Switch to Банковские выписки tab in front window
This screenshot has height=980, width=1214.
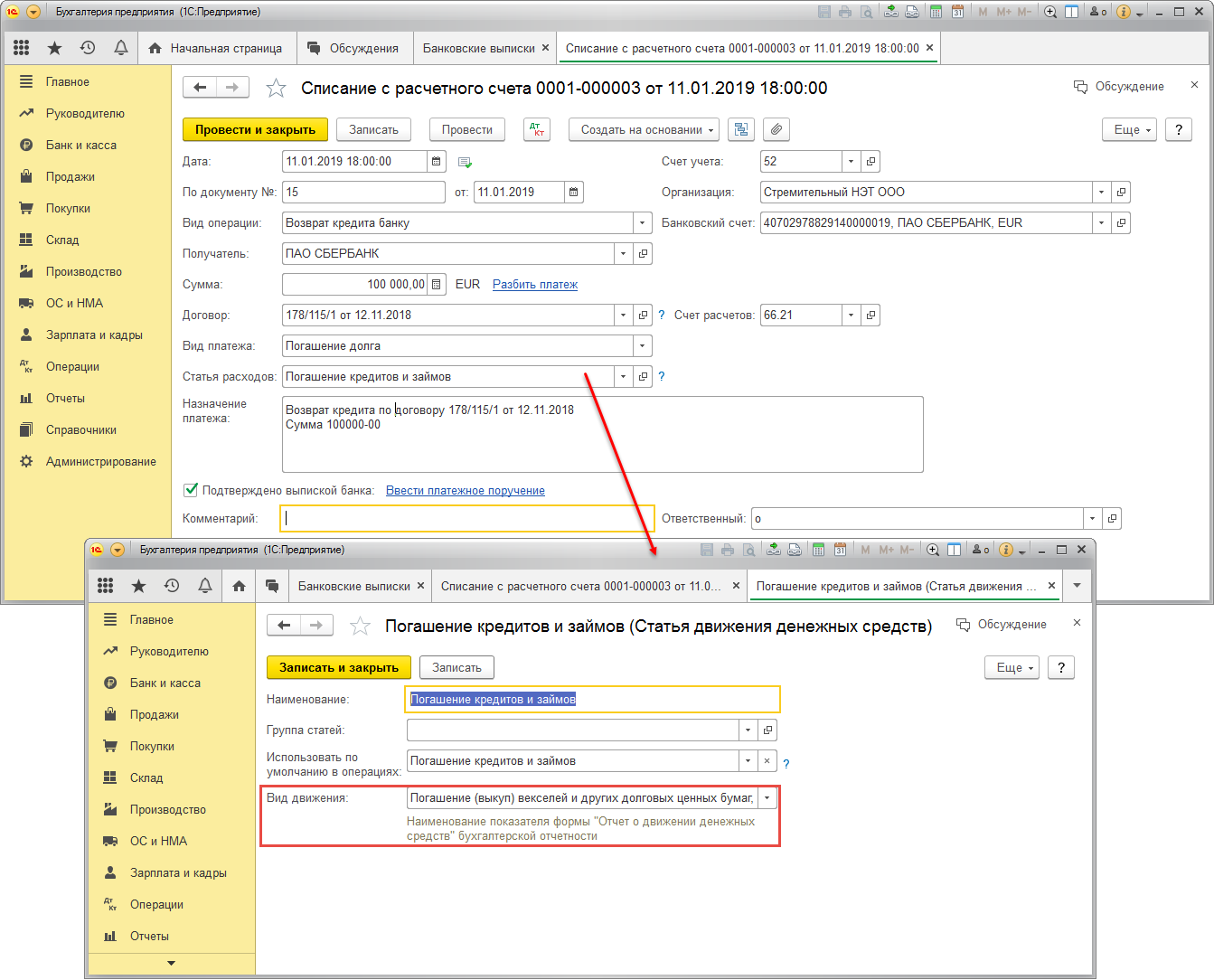[x=354, y=586]
